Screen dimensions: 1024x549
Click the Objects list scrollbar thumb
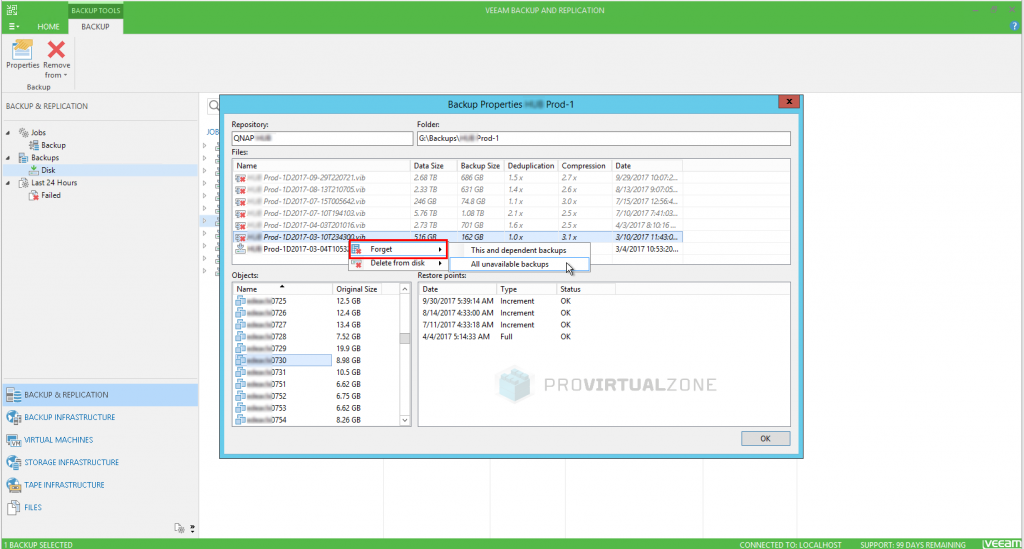pos(405,338)
